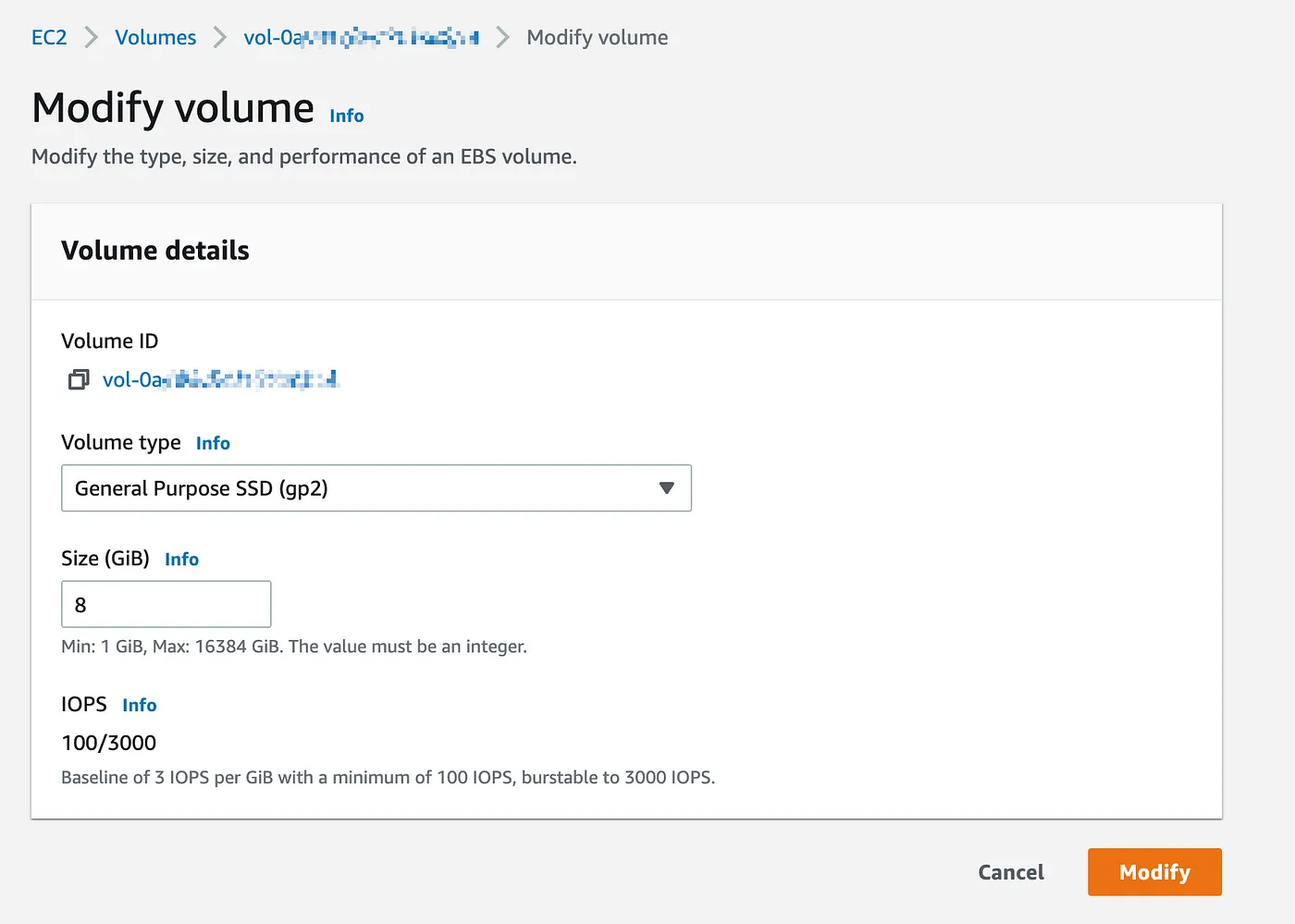
Task: Open the Modify volume Info help
Action: point(347,115)
